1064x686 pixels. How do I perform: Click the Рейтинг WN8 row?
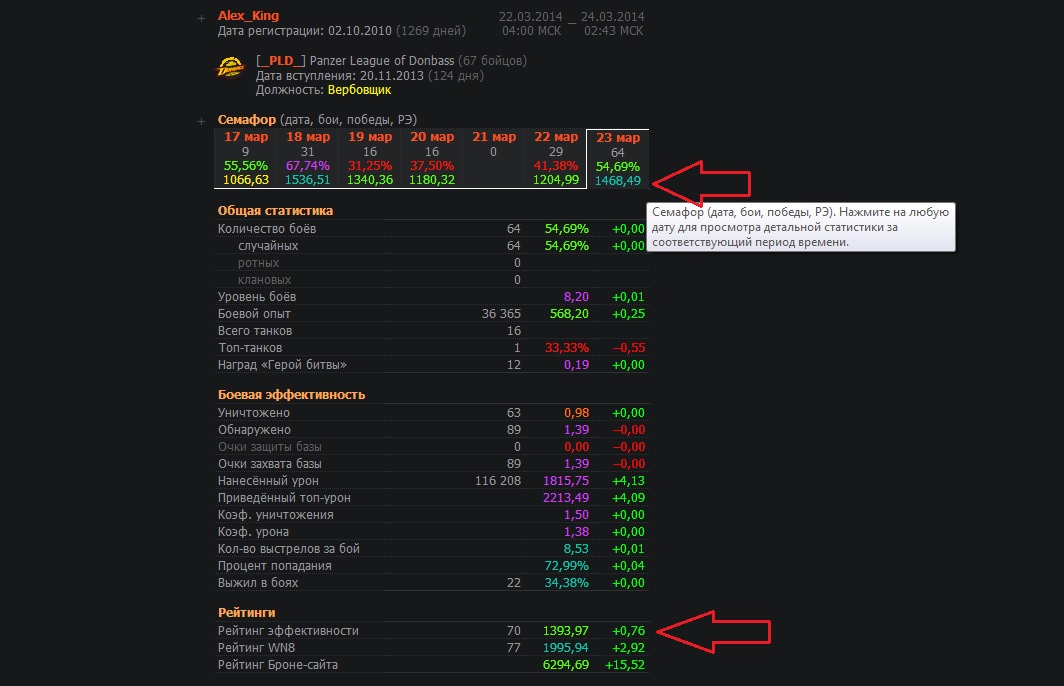tap(432, 647)
